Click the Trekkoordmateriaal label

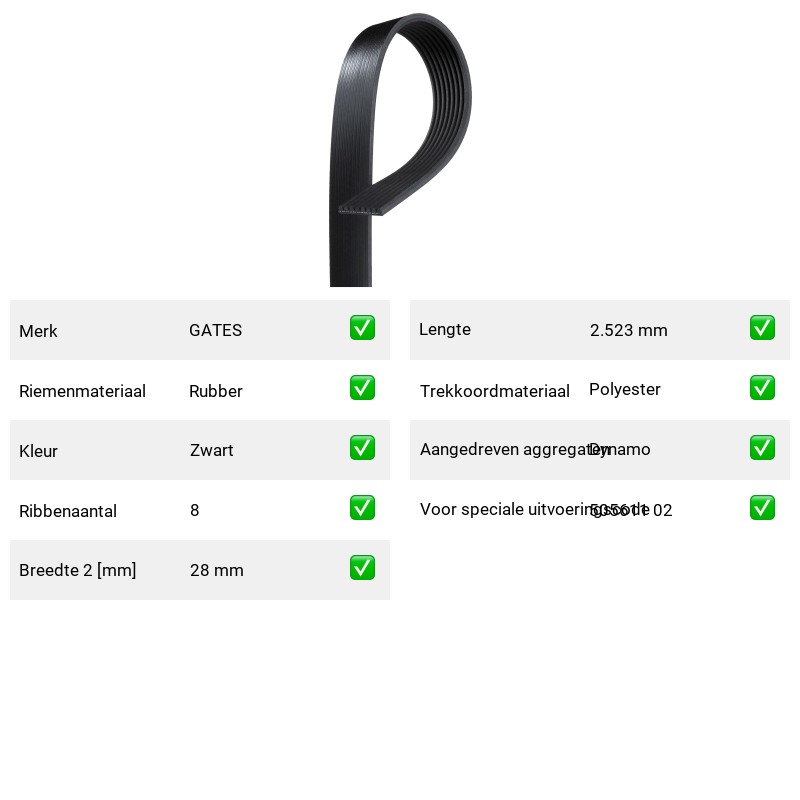pos(494,391)
